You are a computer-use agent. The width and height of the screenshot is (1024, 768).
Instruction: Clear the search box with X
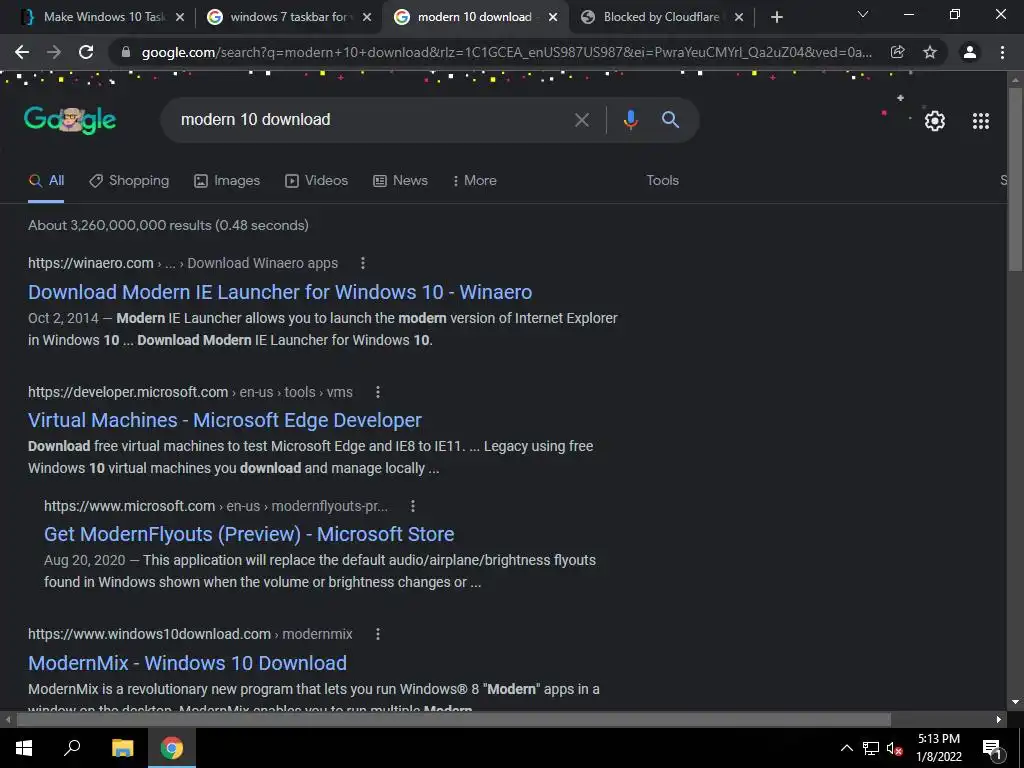tap(581, 120)
